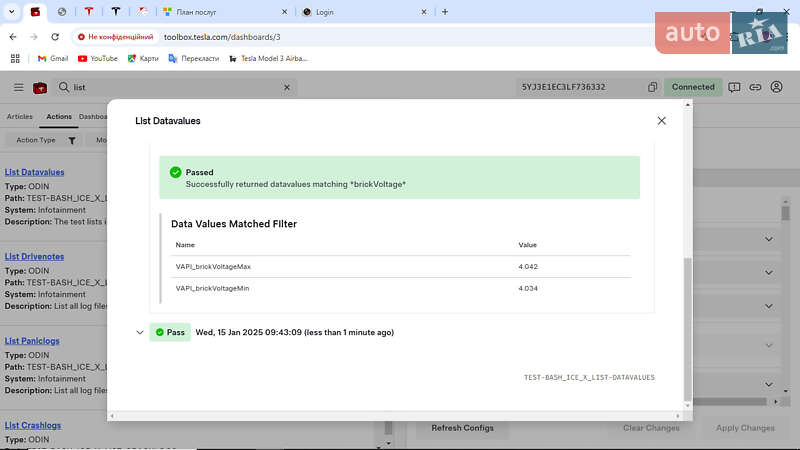Click the link icon in top-right header
The image size is (800, 450).
click(x=755, y=87)
